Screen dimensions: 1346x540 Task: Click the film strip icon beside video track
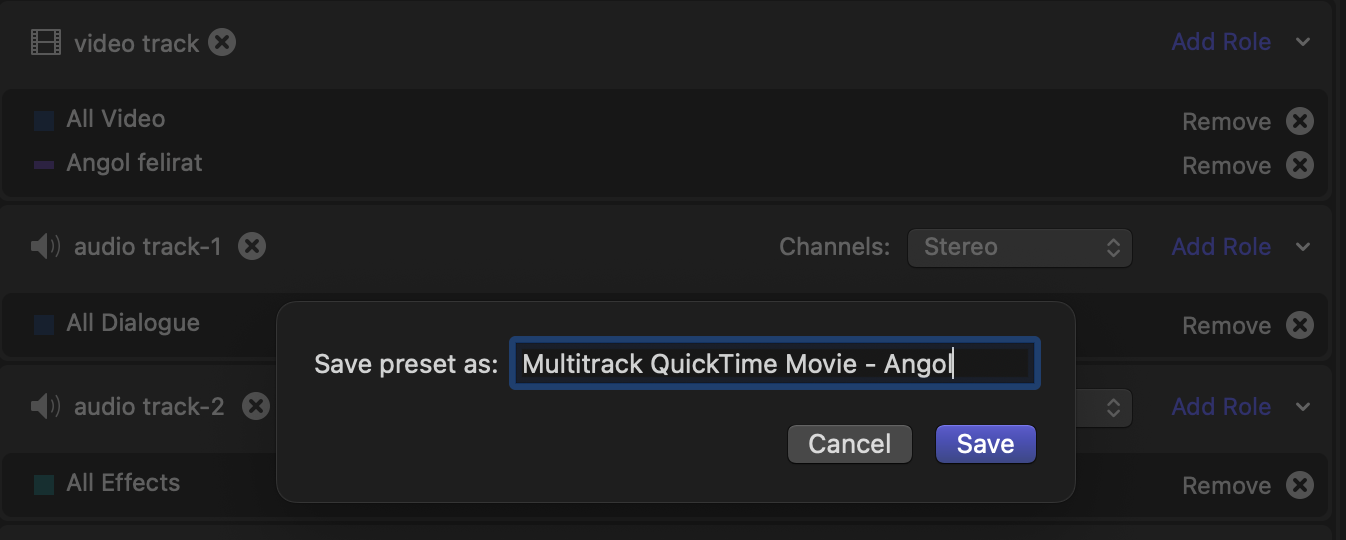pos(46,43)
